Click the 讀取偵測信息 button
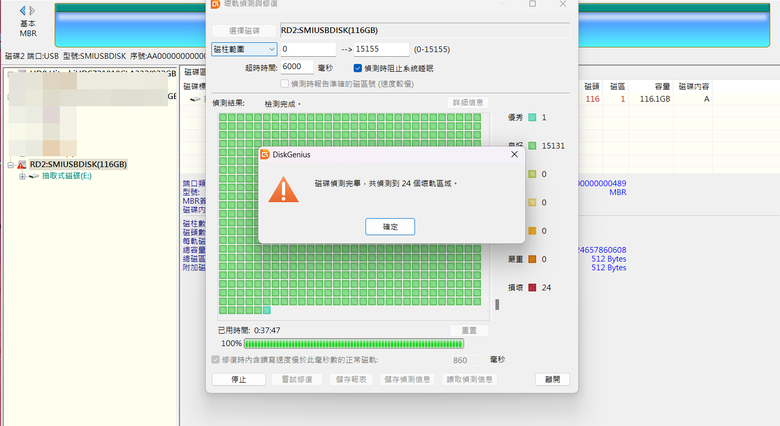 [469, 379]
